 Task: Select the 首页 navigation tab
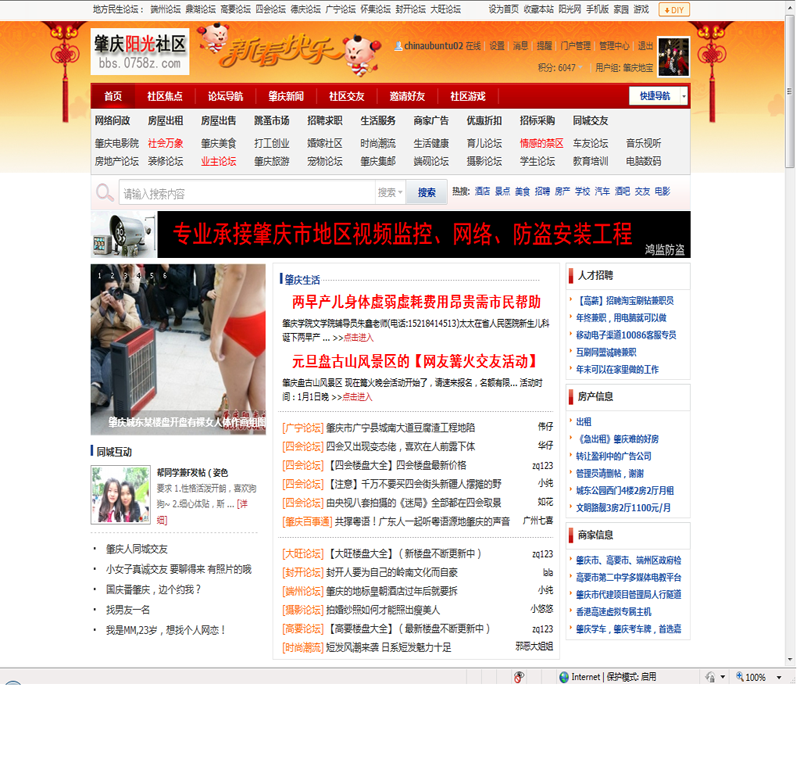pos(113,96)
